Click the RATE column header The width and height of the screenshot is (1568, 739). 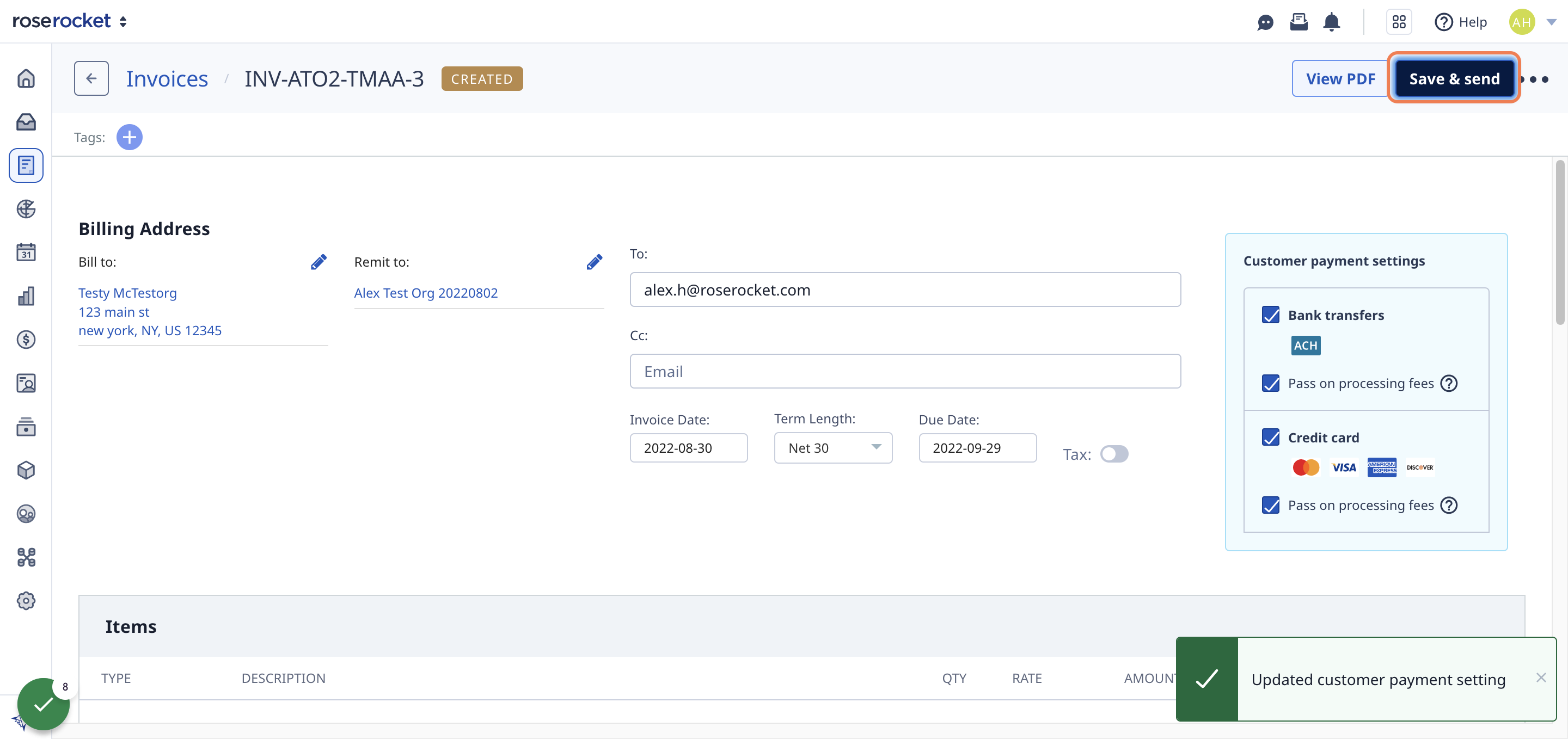1027,678
